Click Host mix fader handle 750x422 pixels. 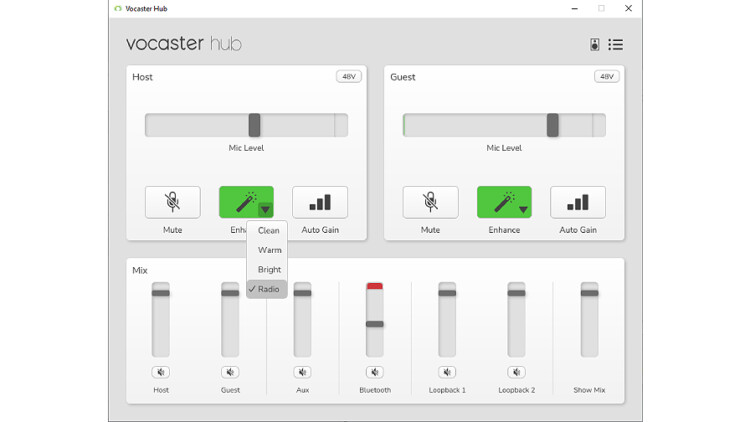pos(161,293)
